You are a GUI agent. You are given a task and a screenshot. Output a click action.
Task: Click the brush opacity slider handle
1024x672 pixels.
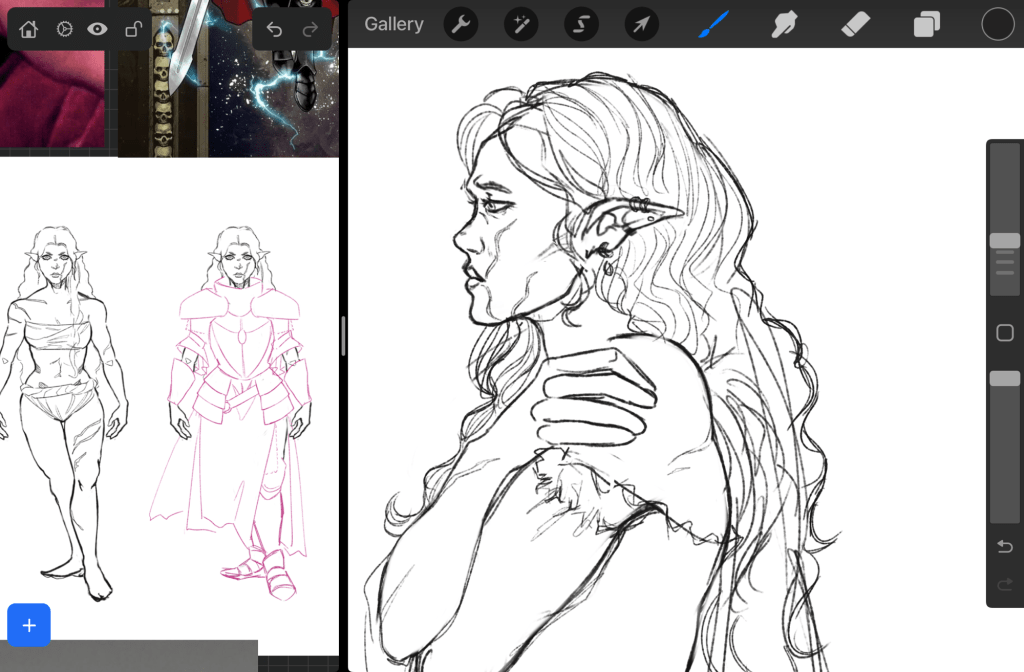[1004, 379]
